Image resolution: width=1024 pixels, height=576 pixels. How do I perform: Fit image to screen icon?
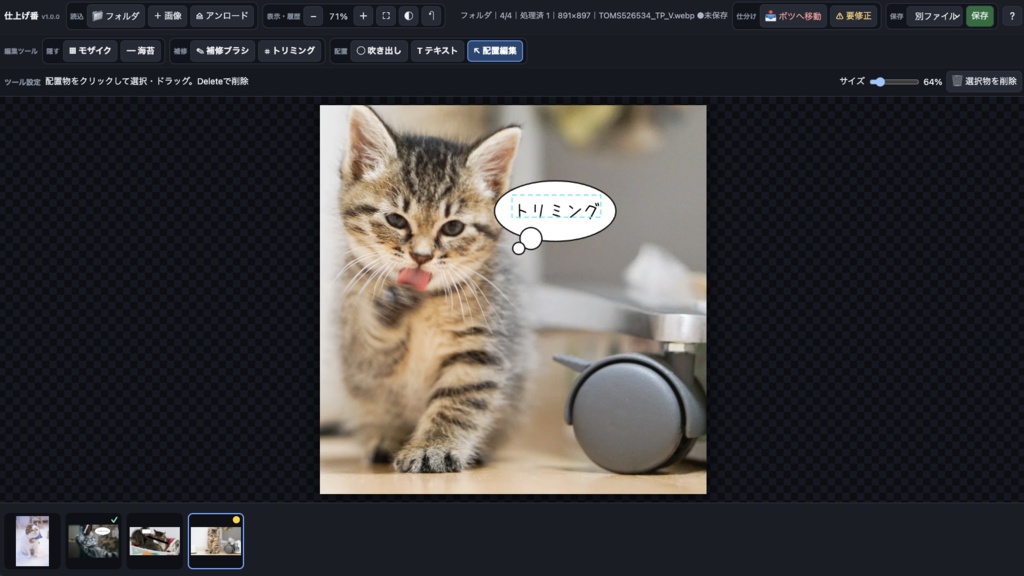(386, 16)
